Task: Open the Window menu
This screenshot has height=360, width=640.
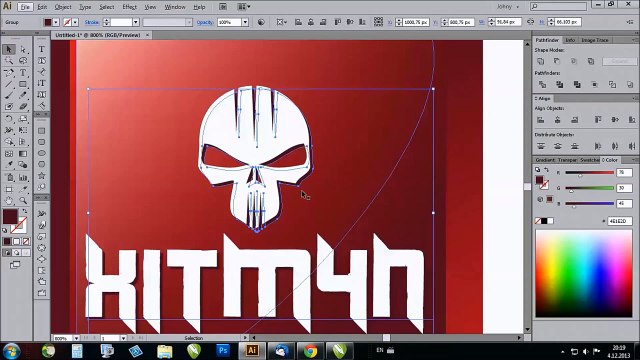Action: click(175, 7)
